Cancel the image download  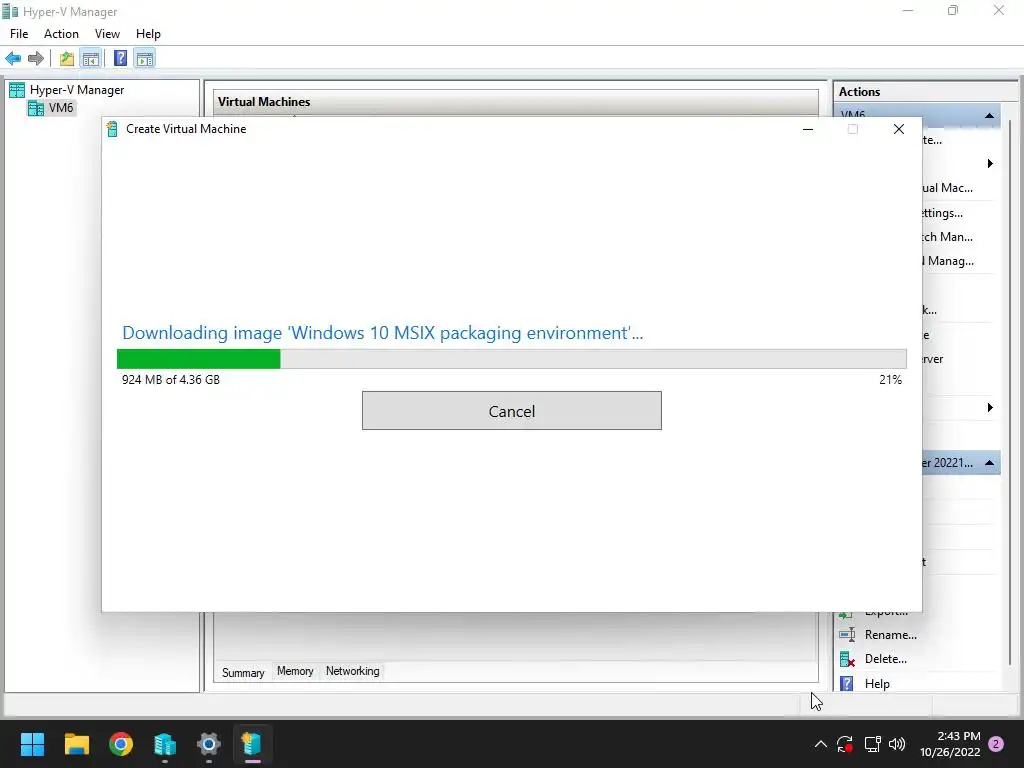[x=512, y=411]
